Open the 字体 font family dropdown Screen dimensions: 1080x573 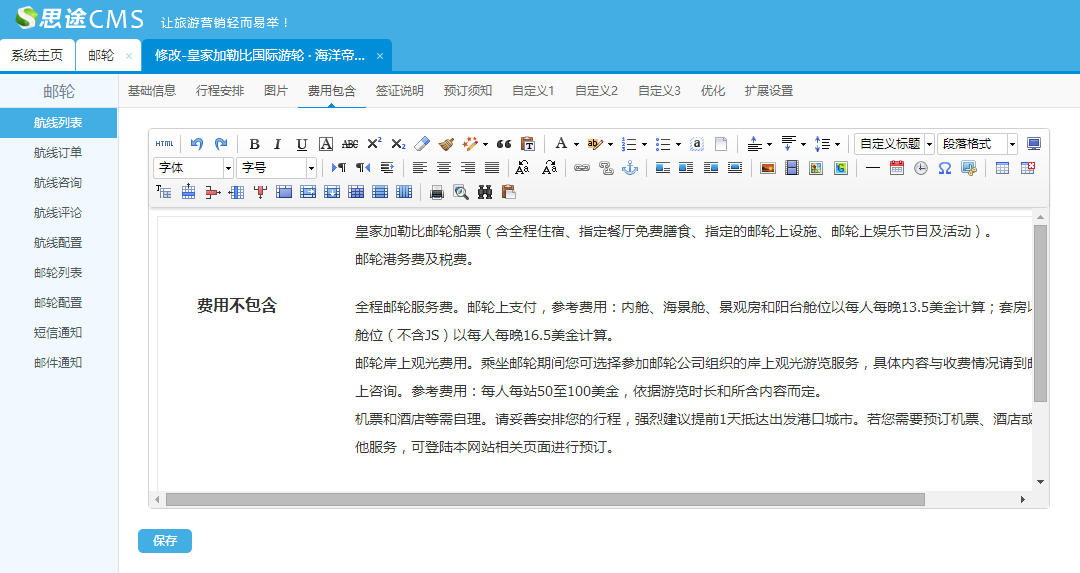click(193, 168)
